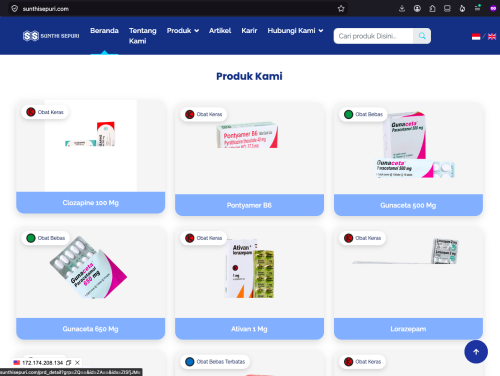Open the browser downloads icon
The image size is (500, 376).
coord(402,9)
